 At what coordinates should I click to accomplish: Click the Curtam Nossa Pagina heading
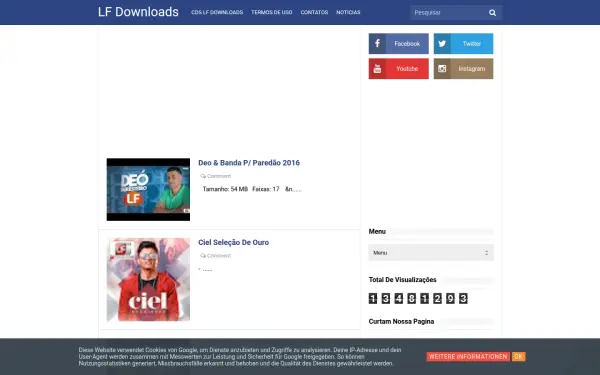(401, 321)
